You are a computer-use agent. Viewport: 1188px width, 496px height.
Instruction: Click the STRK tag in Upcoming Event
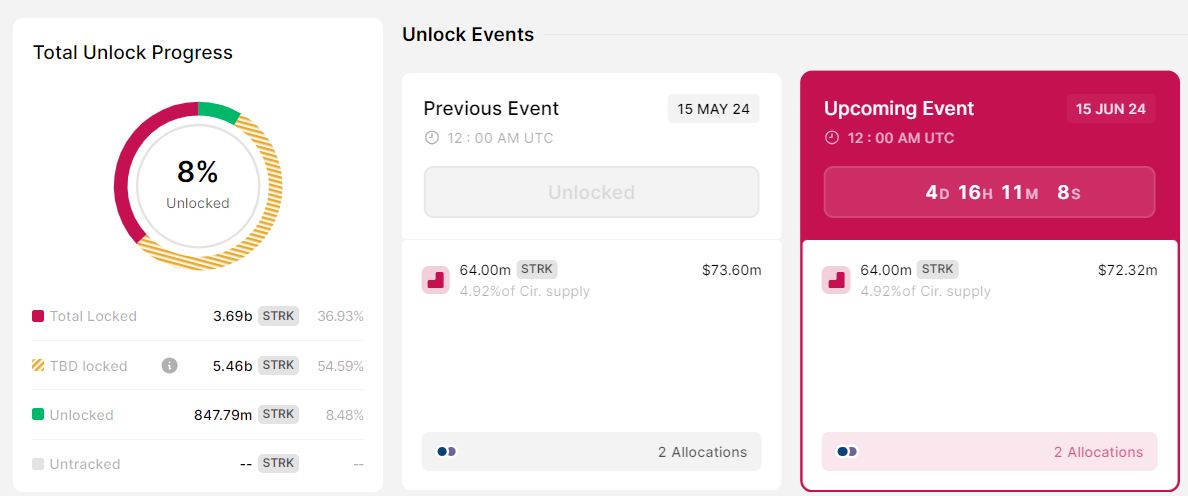(x=937, y=269)
